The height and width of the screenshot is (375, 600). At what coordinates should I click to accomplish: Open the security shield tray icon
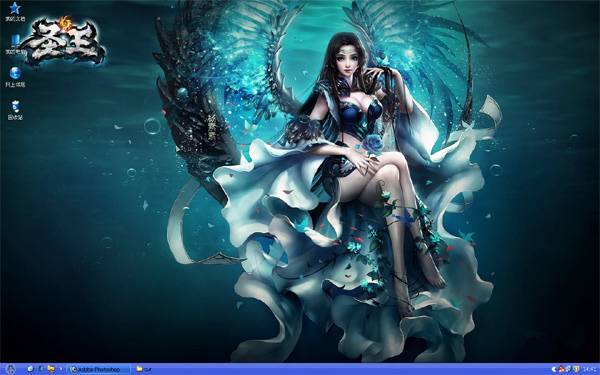pos(576,369)
